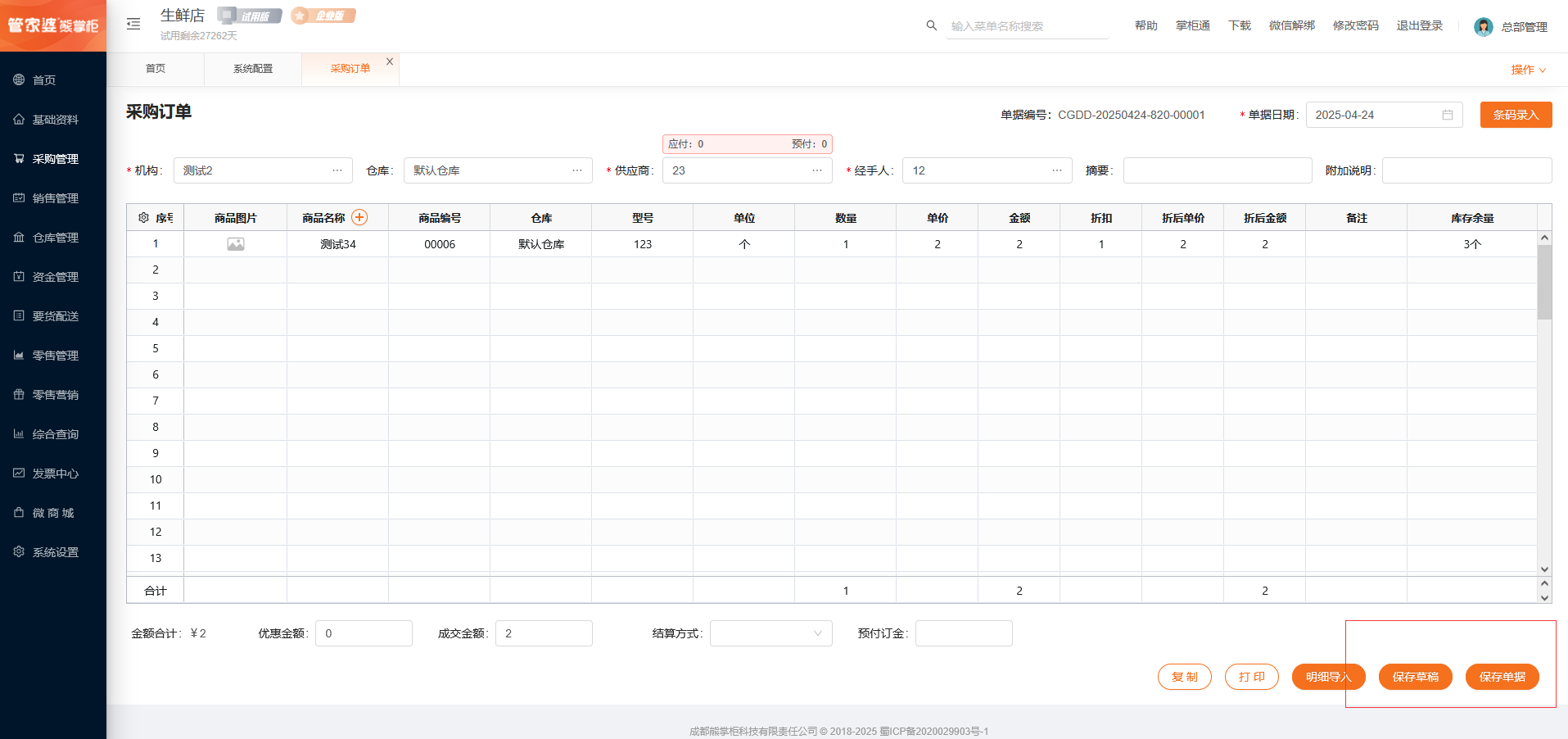Open the 帮助 link

[1145, 25]
